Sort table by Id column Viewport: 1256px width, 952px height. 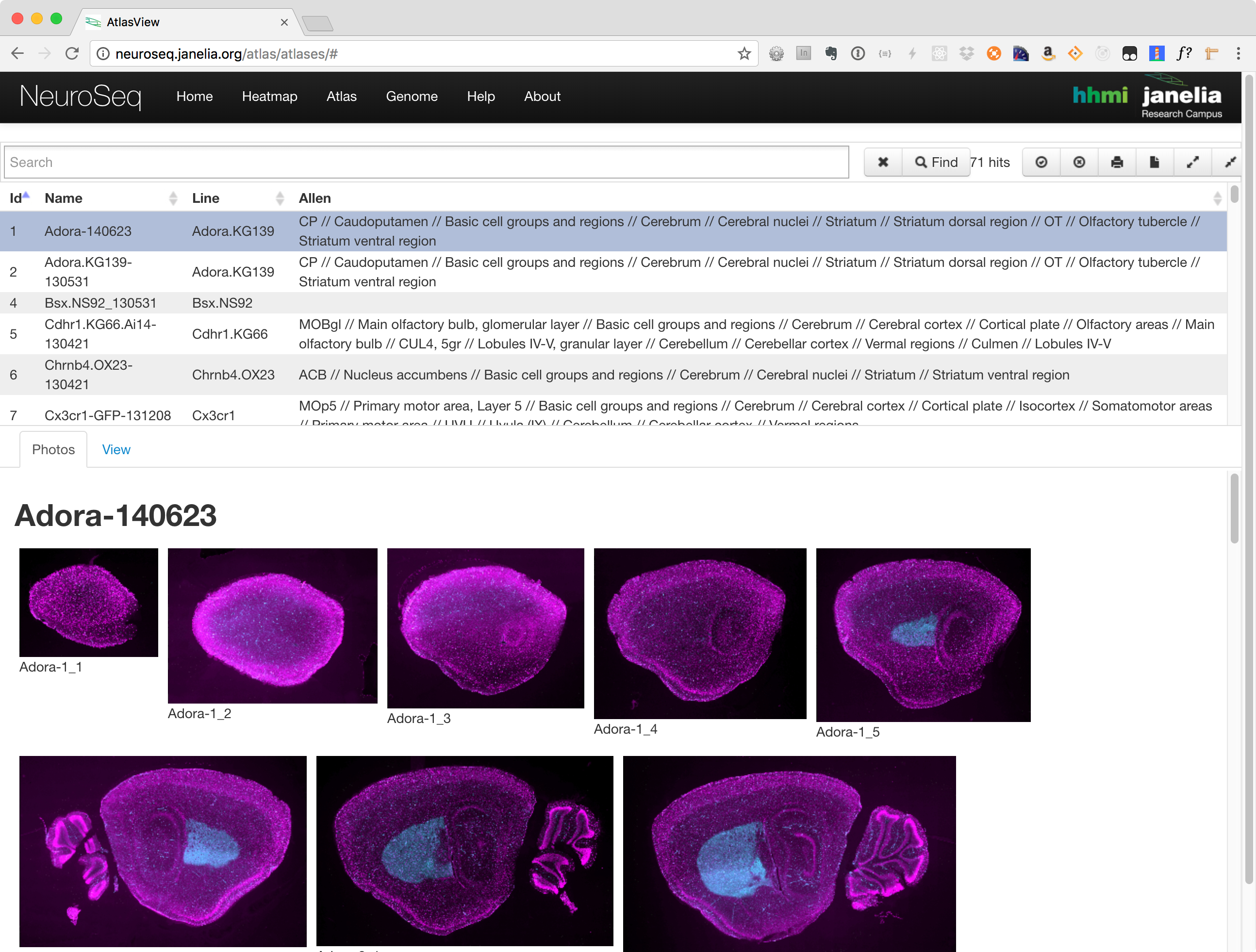[x=19, y=198]
